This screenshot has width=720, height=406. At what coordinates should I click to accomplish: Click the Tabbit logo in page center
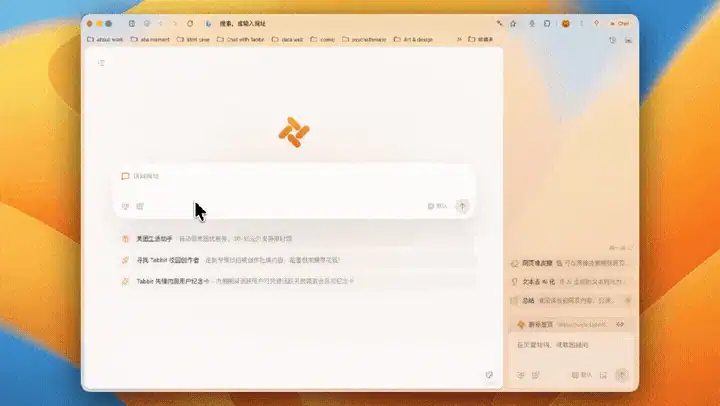click(294, 132)
